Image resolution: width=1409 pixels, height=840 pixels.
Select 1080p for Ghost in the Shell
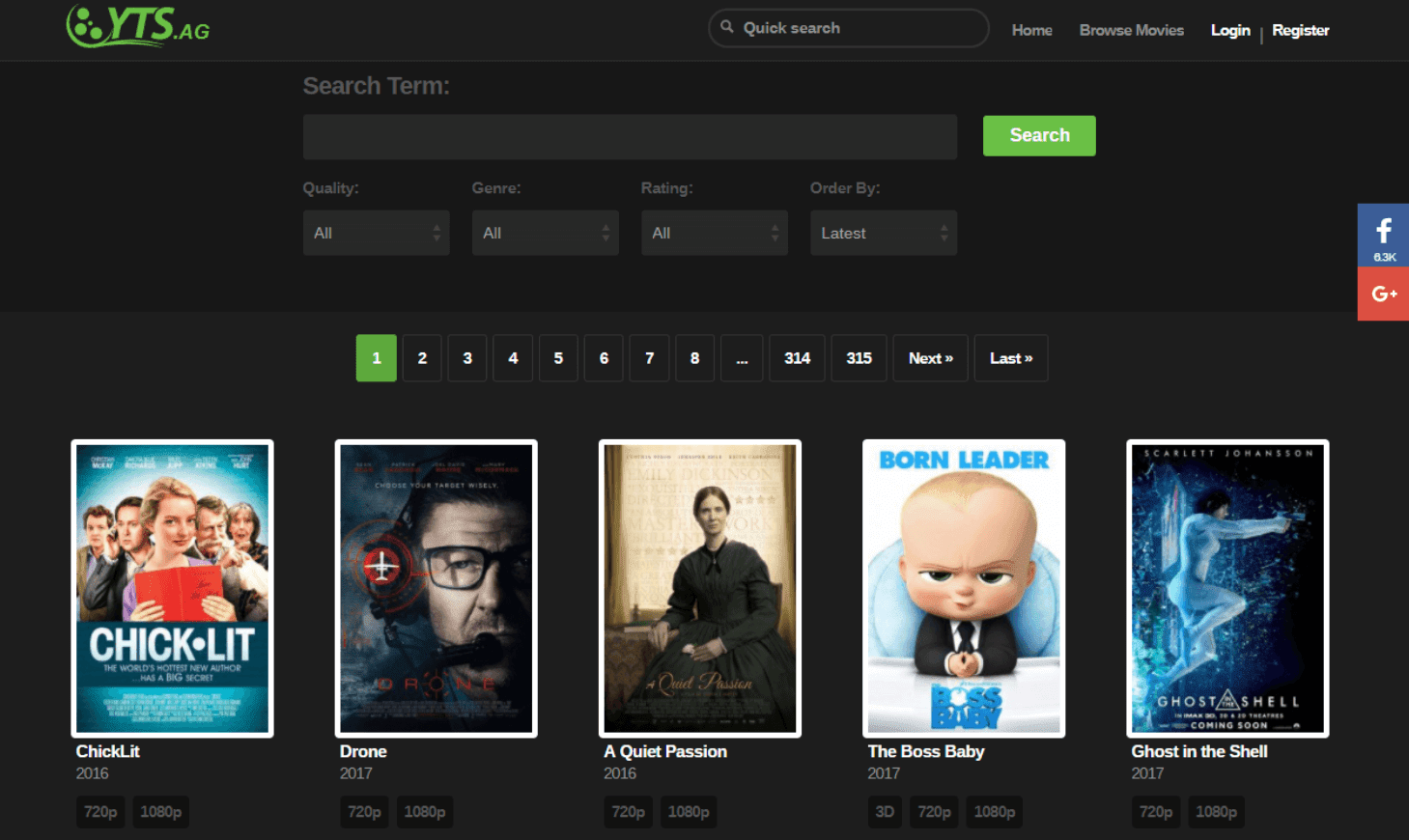pos(1216,812)
